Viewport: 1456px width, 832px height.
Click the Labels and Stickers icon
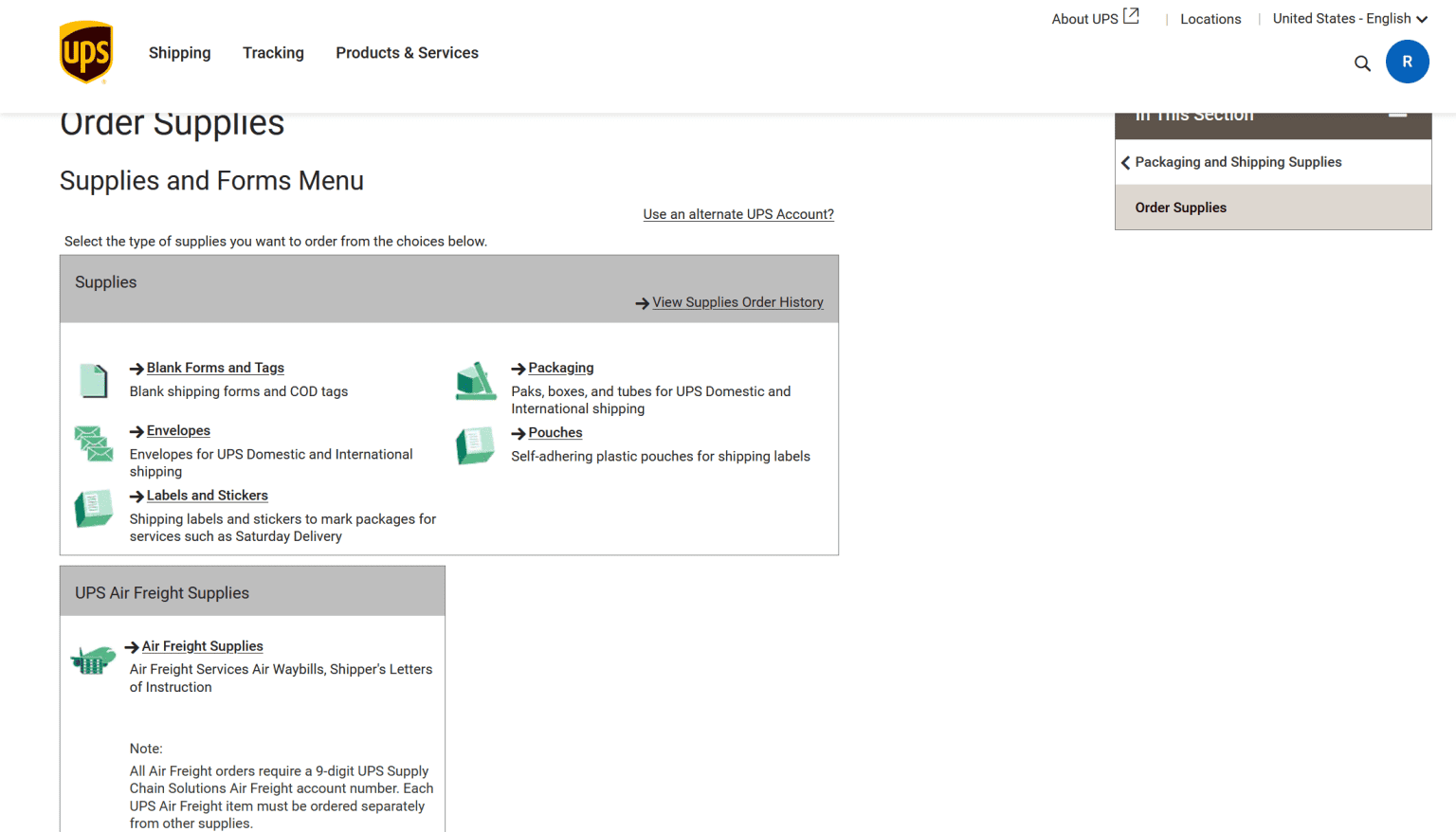(x=94, y=509)
